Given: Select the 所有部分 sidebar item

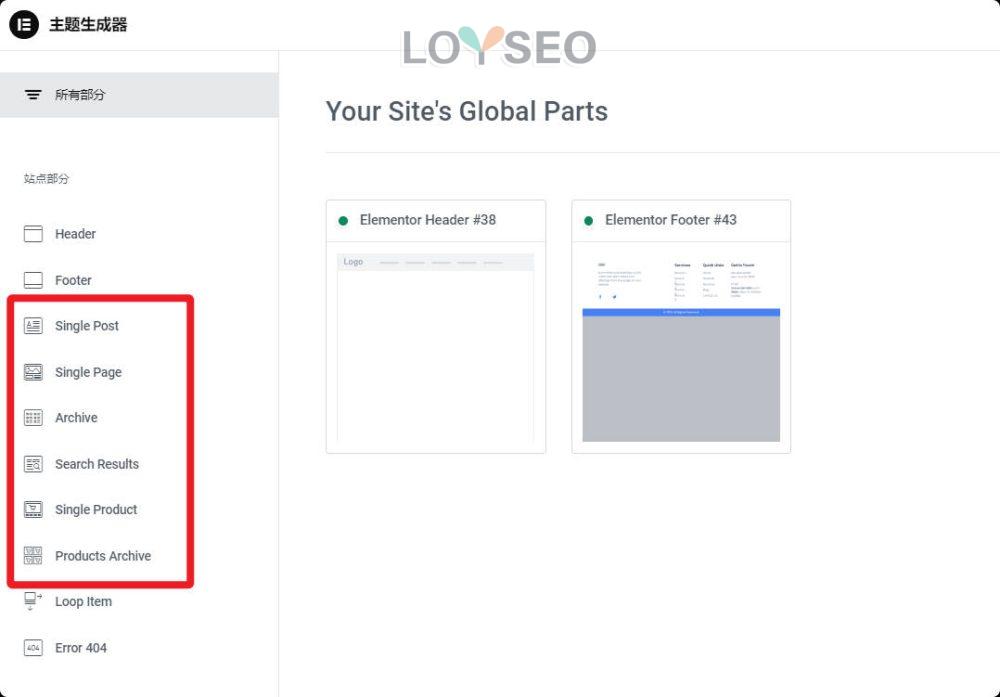Looking at the screenshot, I should (139, 94).
